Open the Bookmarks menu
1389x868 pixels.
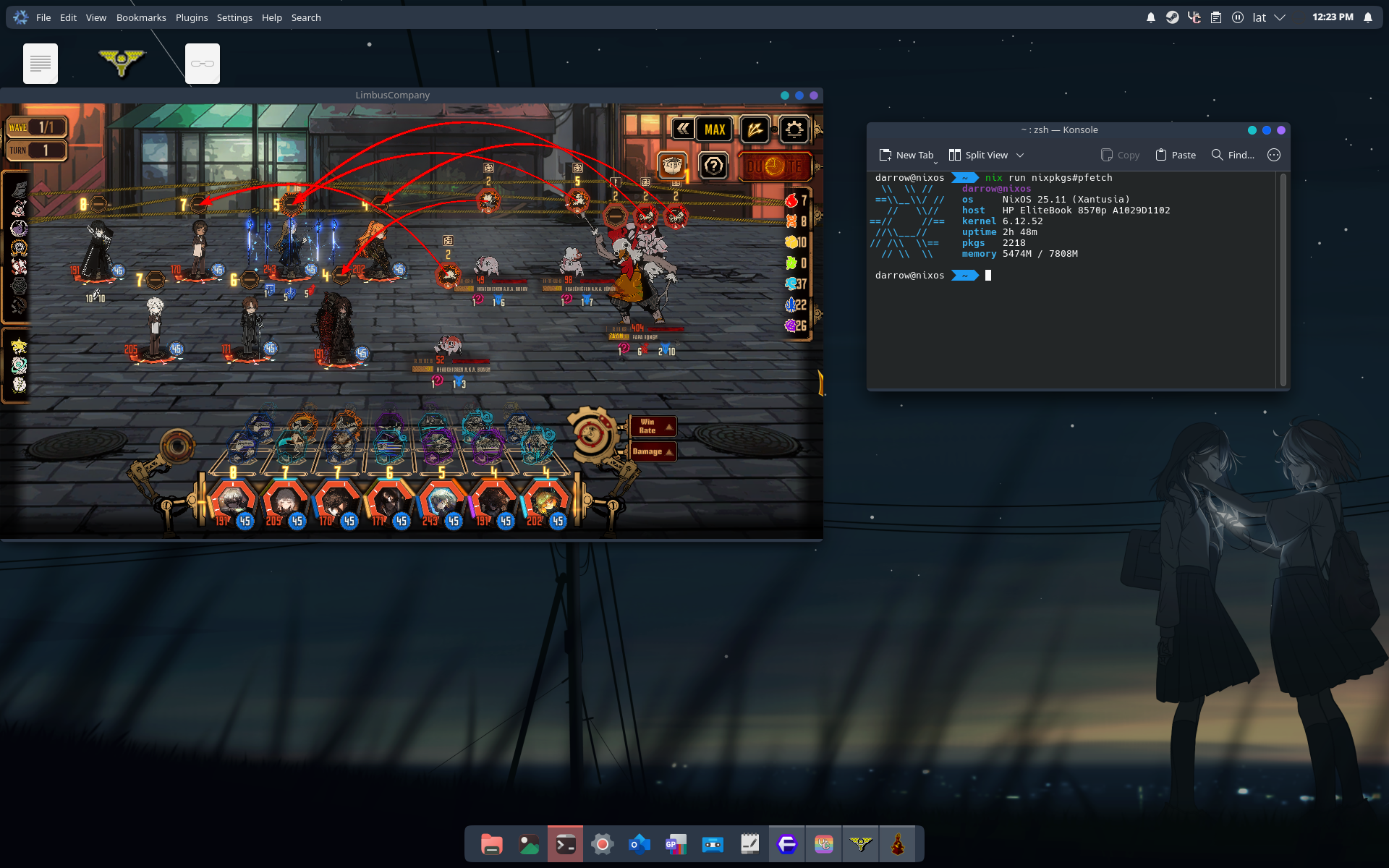141,17
